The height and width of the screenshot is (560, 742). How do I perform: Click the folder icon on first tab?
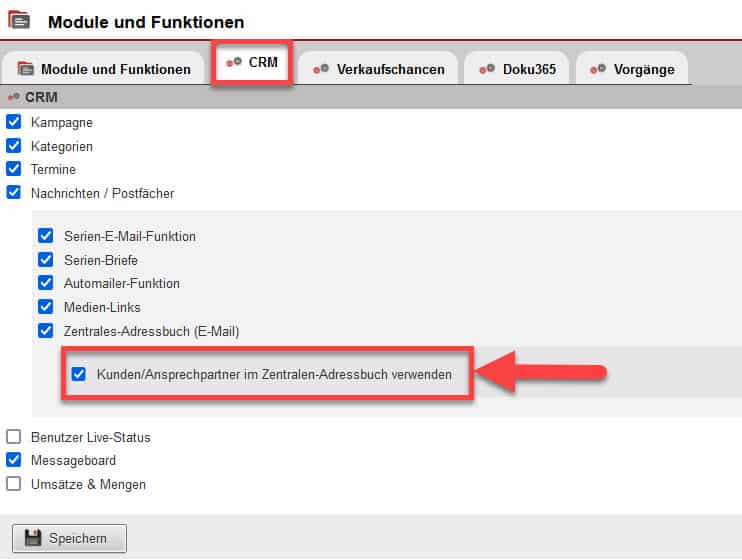point(26,69)
